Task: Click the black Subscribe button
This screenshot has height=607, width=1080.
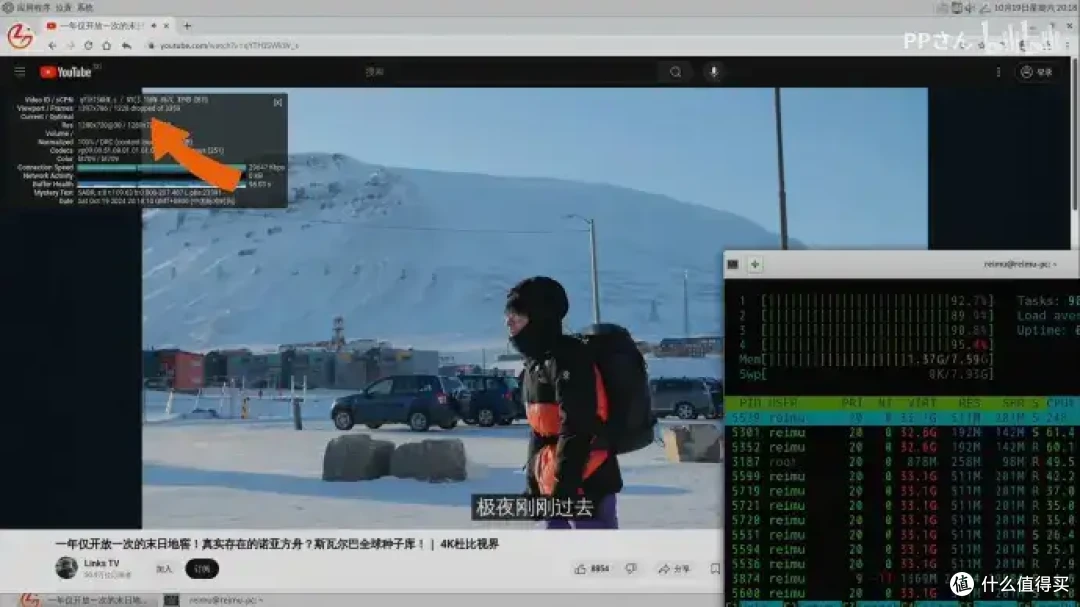Action: pos(202,569)
